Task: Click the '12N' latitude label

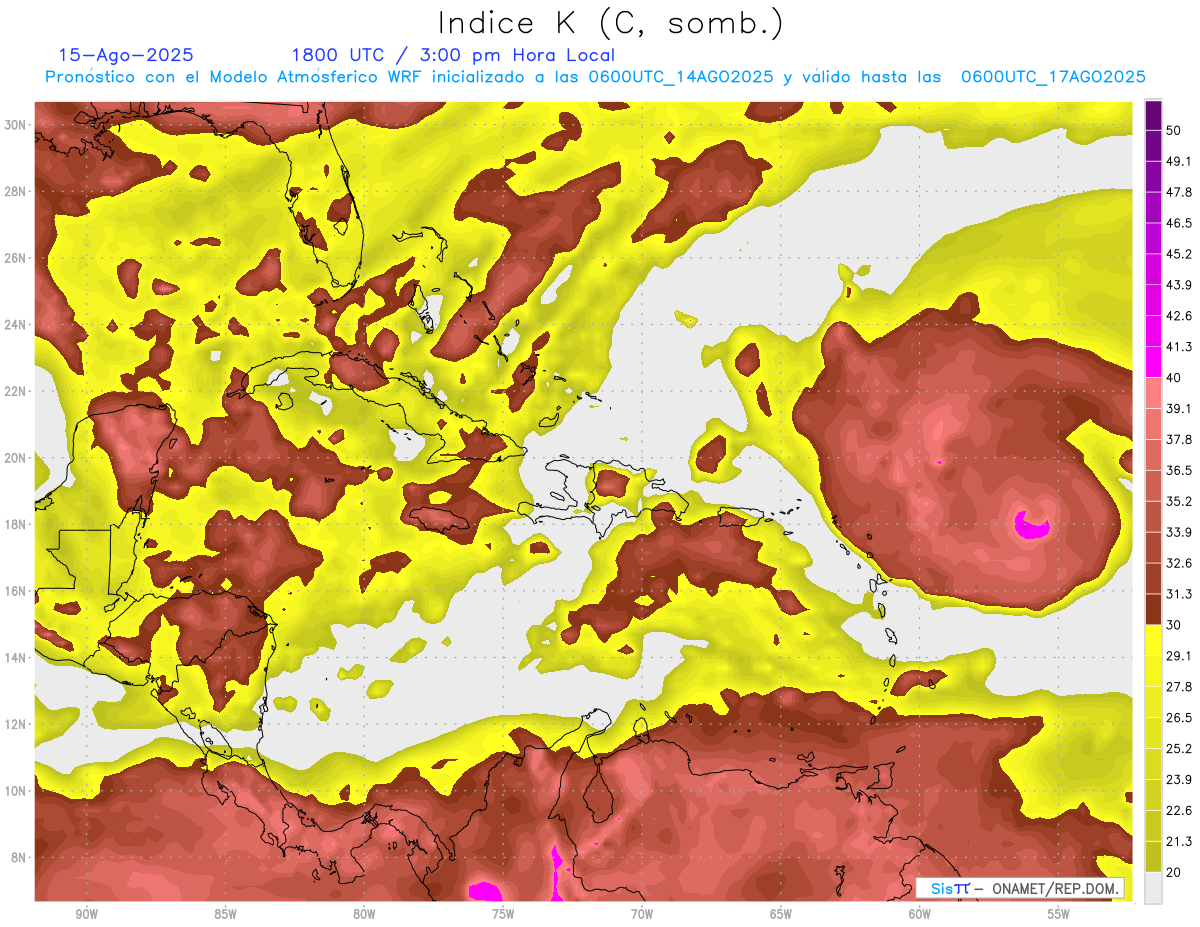Action: [15, 724]
